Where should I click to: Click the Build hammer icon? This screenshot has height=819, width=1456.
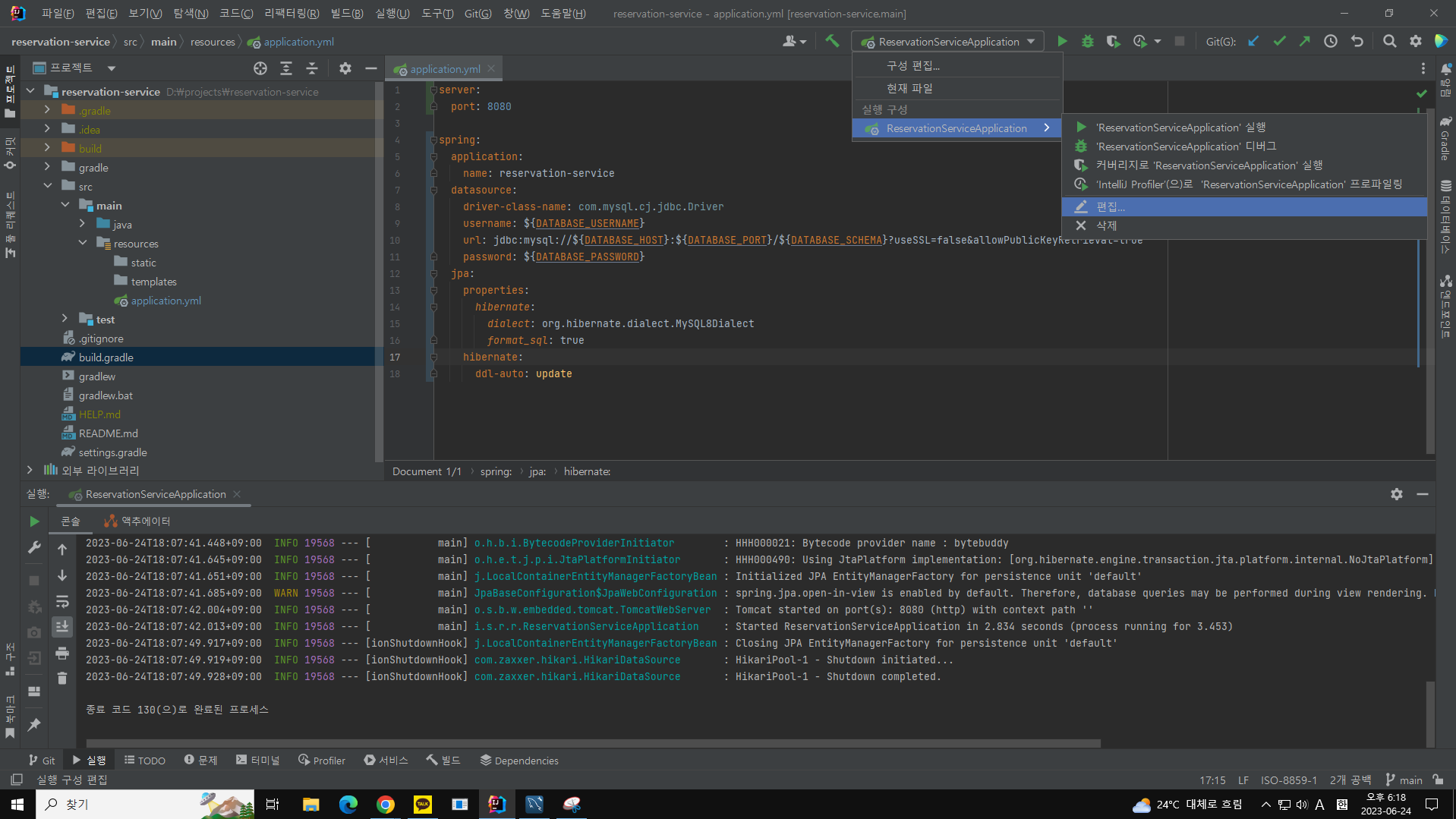click(x=832, y=42)
